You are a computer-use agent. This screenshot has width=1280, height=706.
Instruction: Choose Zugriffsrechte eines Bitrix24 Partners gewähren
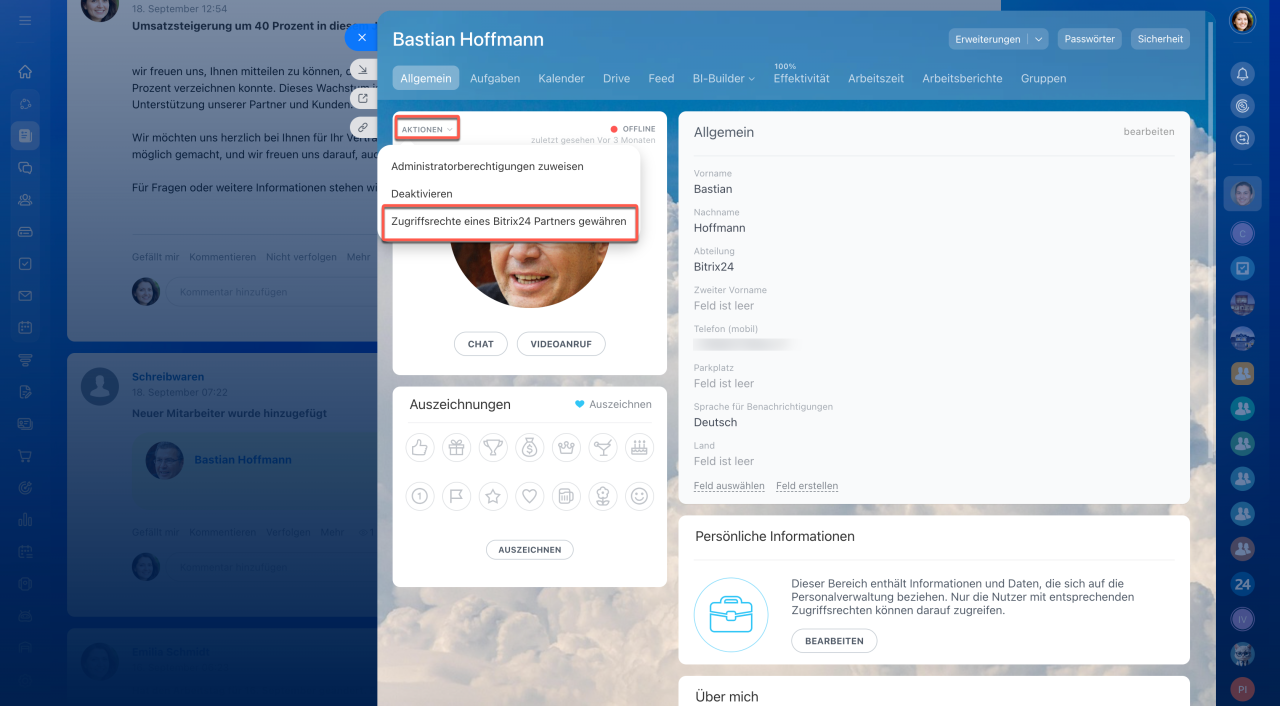tap(509, 221)
